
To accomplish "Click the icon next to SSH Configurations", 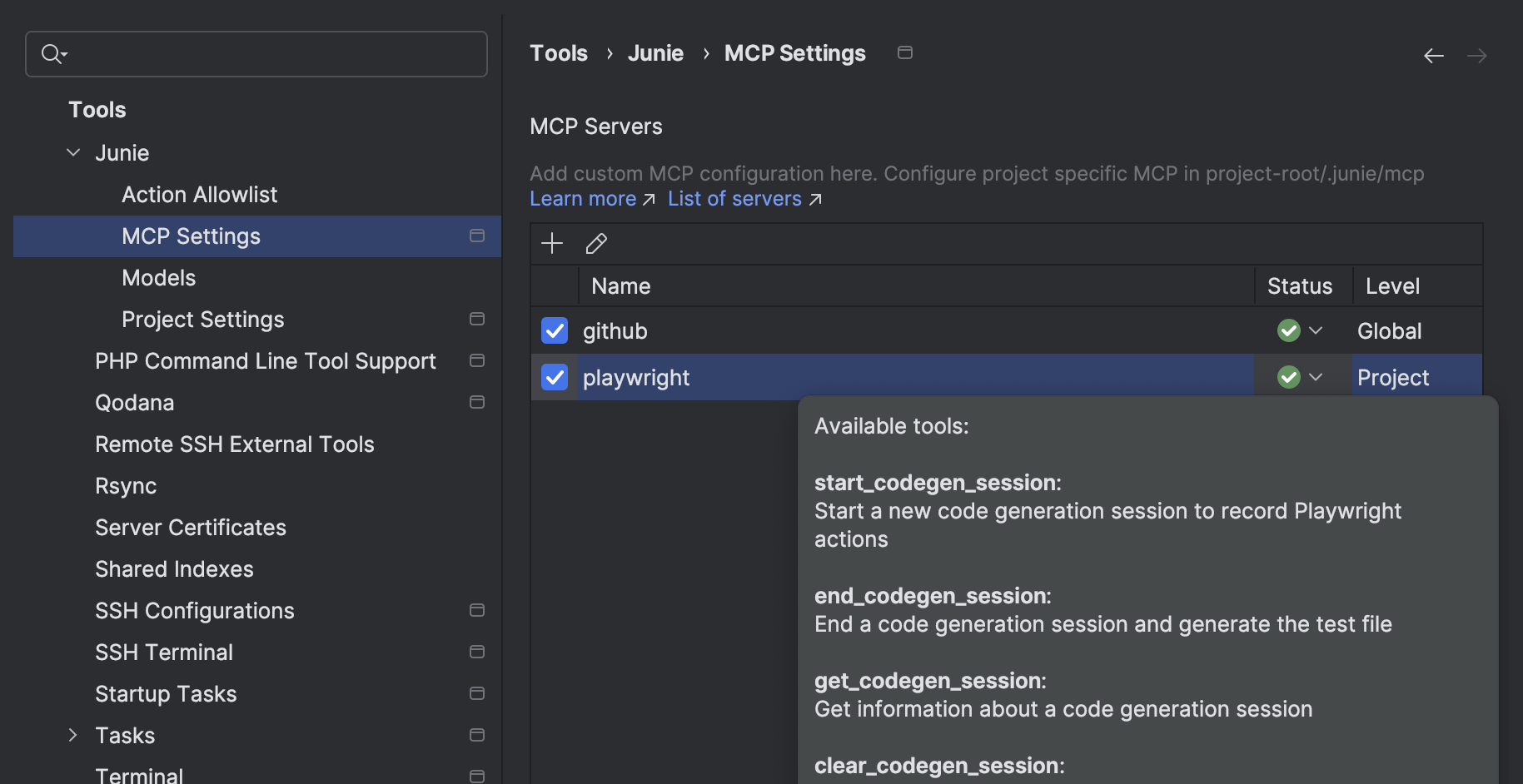I will tap(476, 610).
